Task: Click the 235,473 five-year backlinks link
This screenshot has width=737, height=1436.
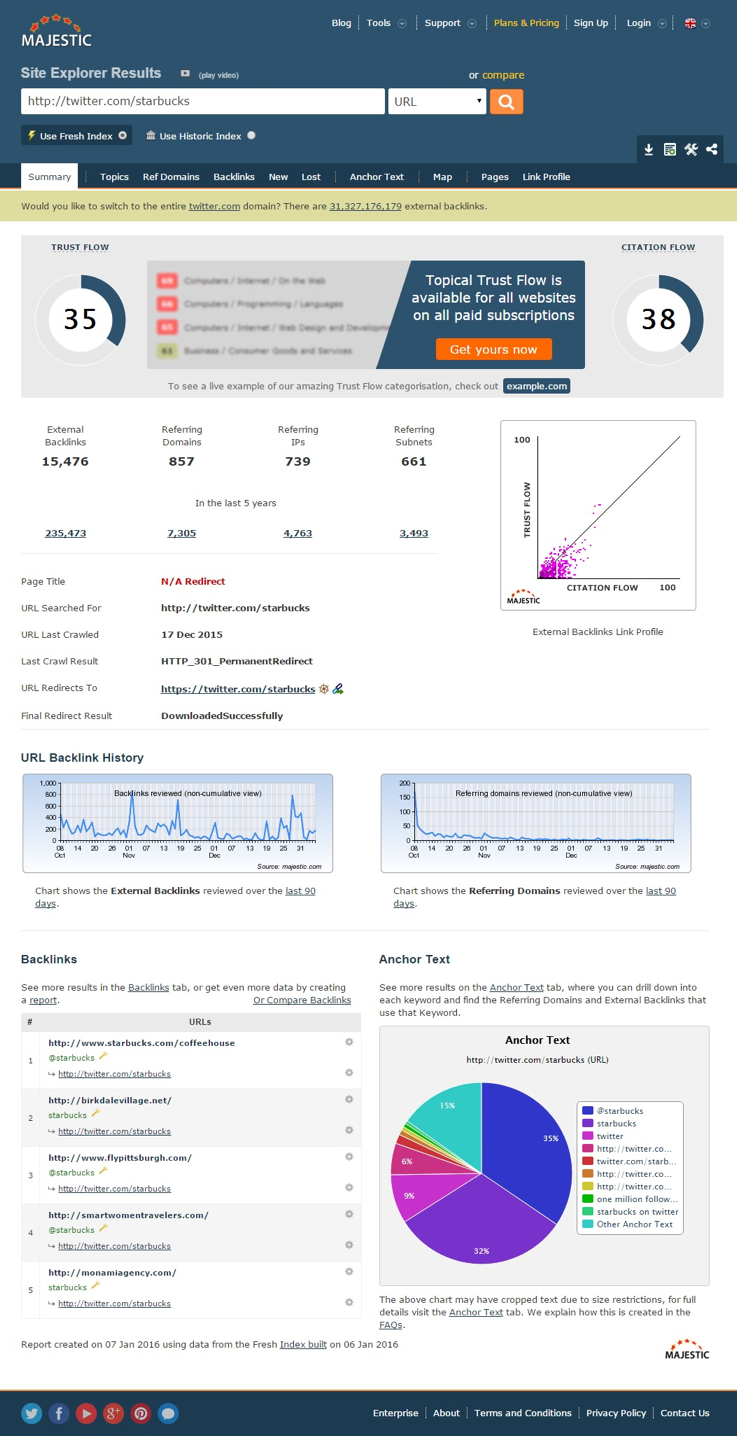Action: pos(65,533)
